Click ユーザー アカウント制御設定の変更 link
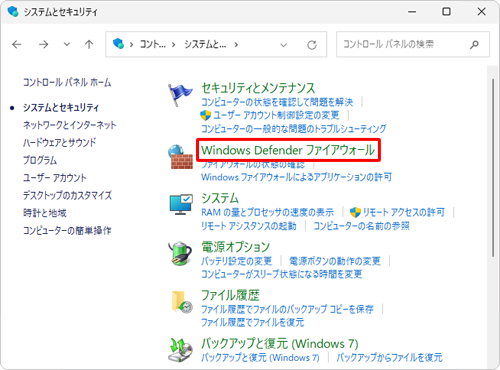 (276, 115)
